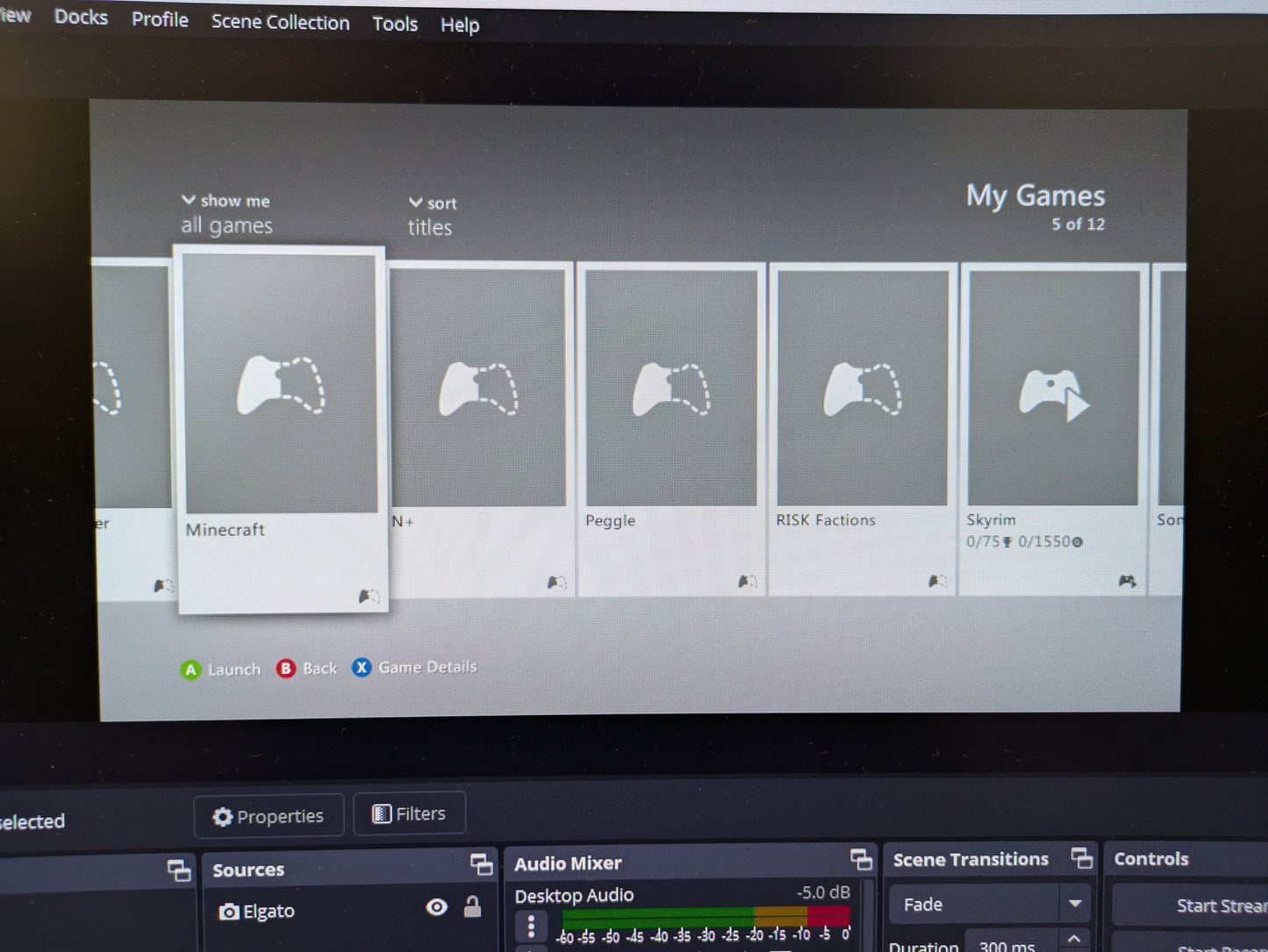Click the Elgato camera source icon

coord(228,912)
